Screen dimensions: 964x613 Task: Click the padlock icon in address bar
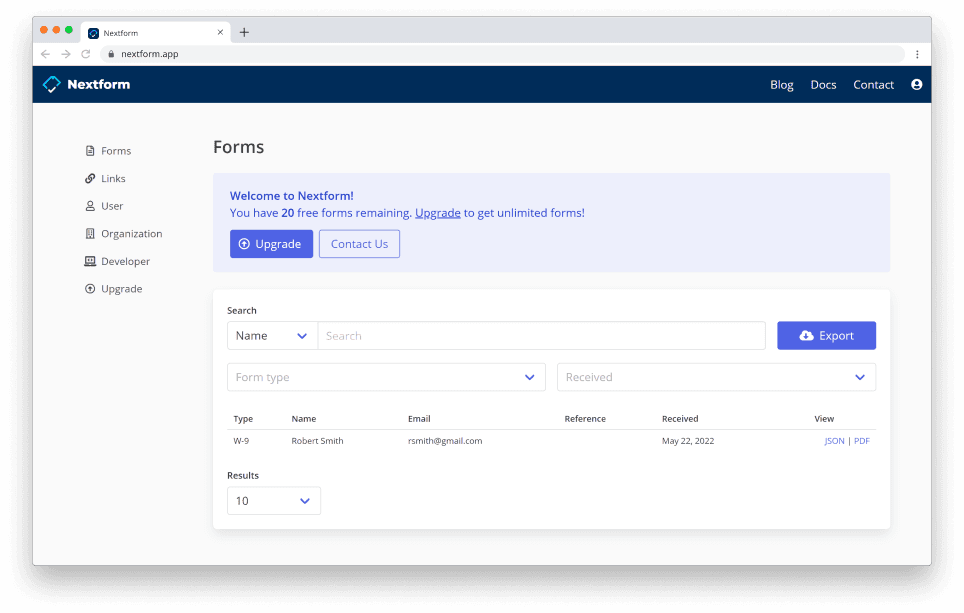(x=111, y=54)
